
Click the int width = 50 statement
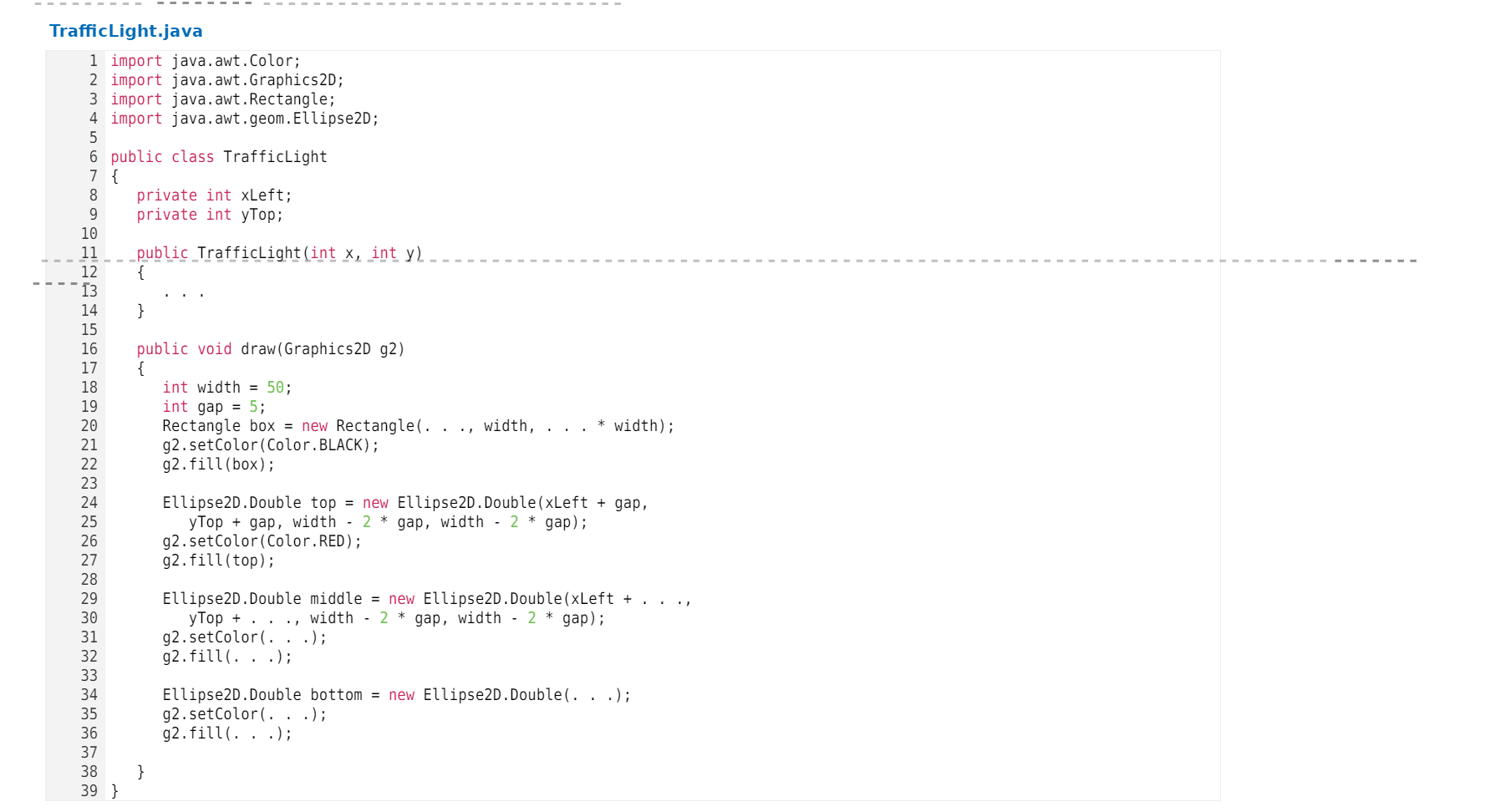226,387
